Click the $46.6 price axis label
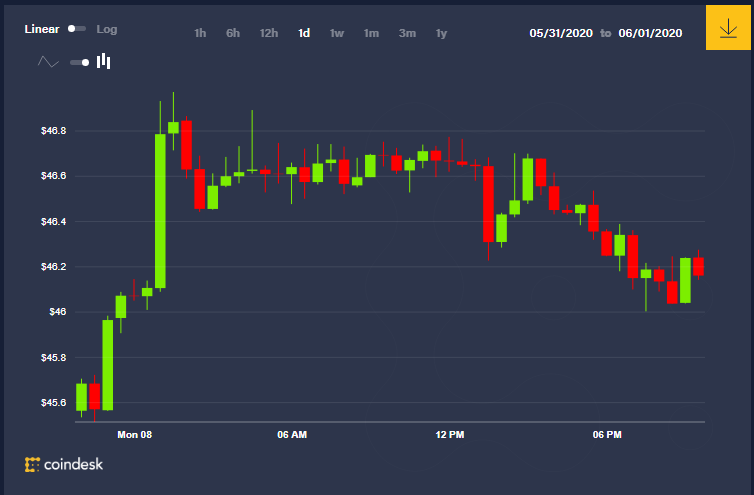This screenshot has height=495, width=754. click(x=54, y=176)
